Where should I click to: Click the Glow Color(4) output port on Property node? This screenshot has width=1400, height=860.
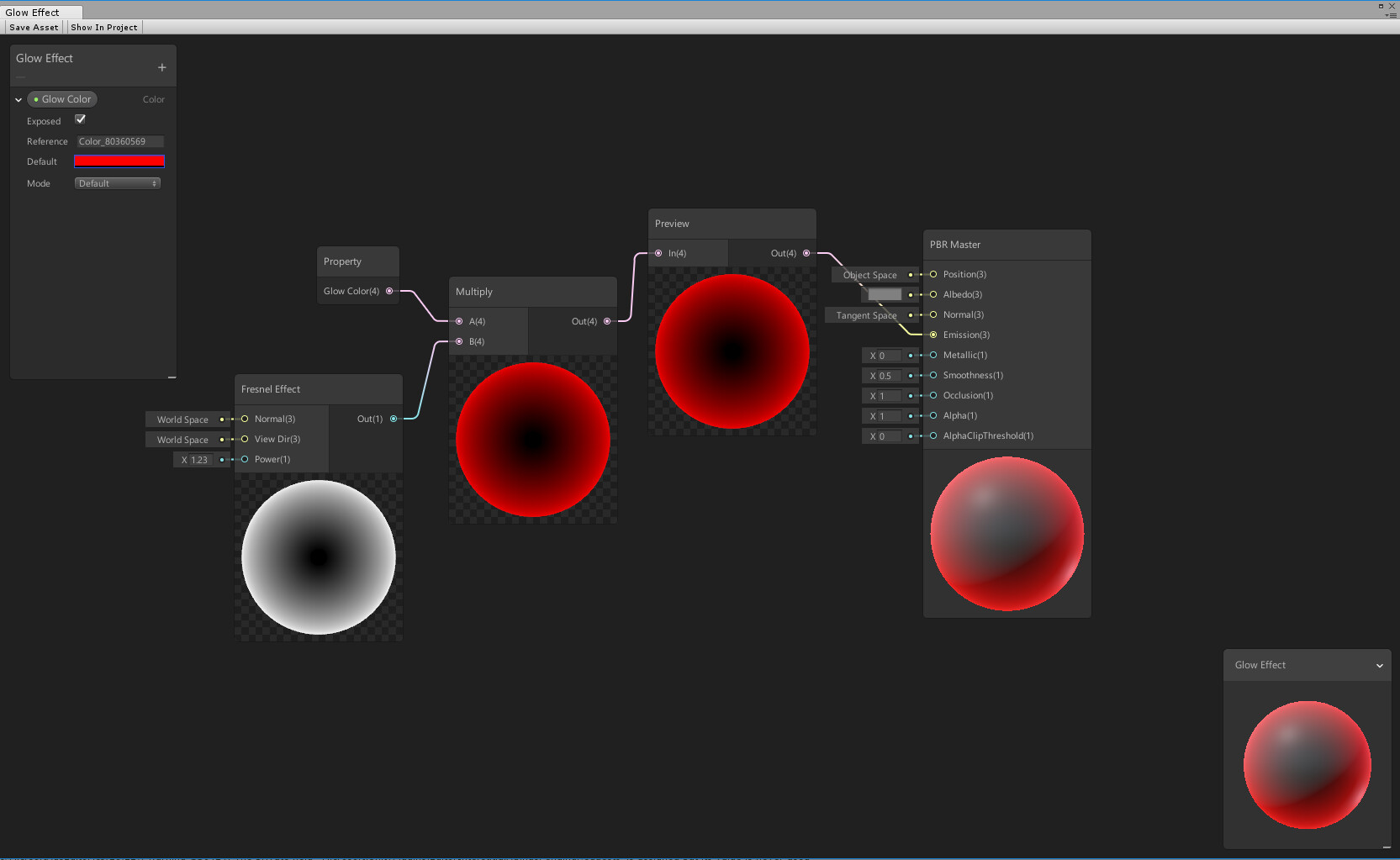[389, 291]
